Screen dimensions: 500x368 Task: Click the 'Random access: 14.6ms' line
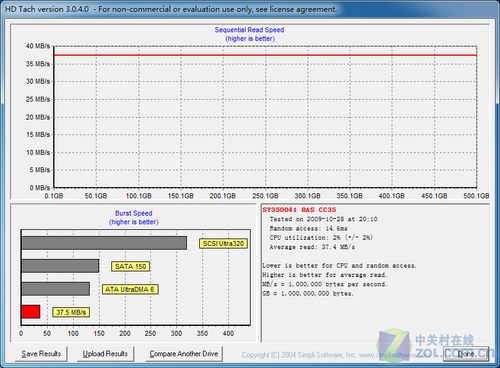(x=309, y=229)
